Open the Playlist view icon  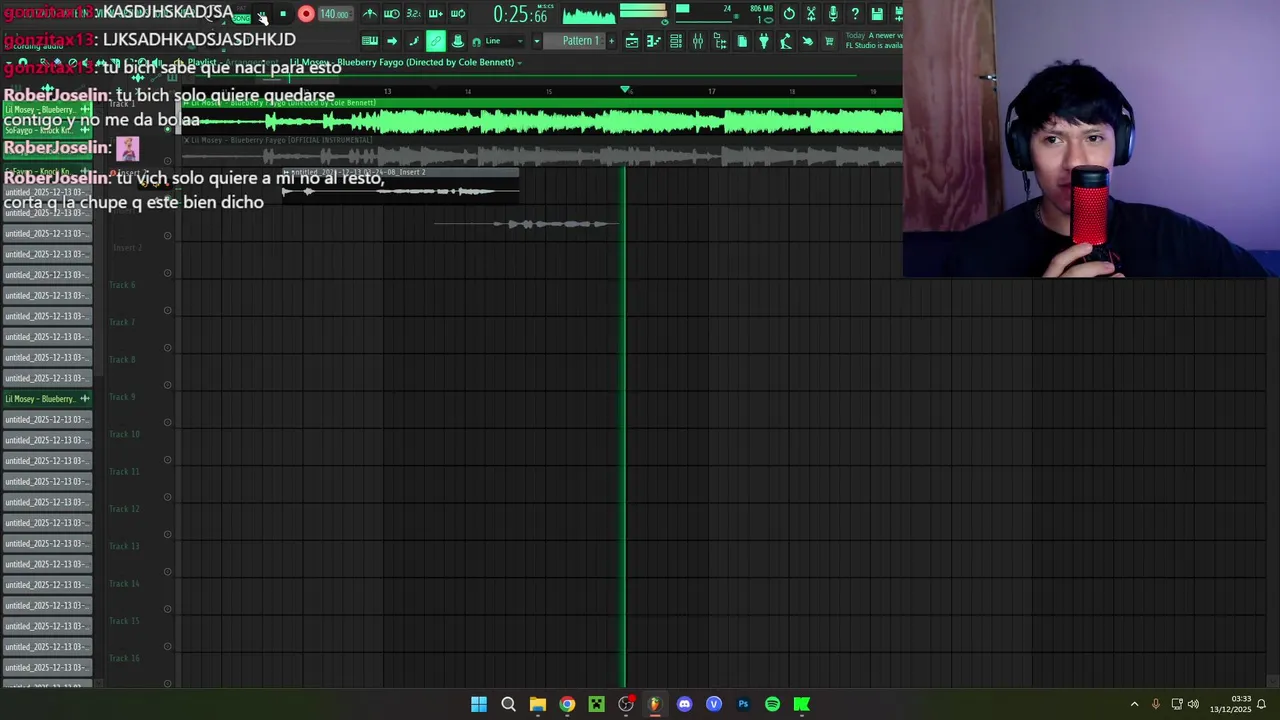632,41
